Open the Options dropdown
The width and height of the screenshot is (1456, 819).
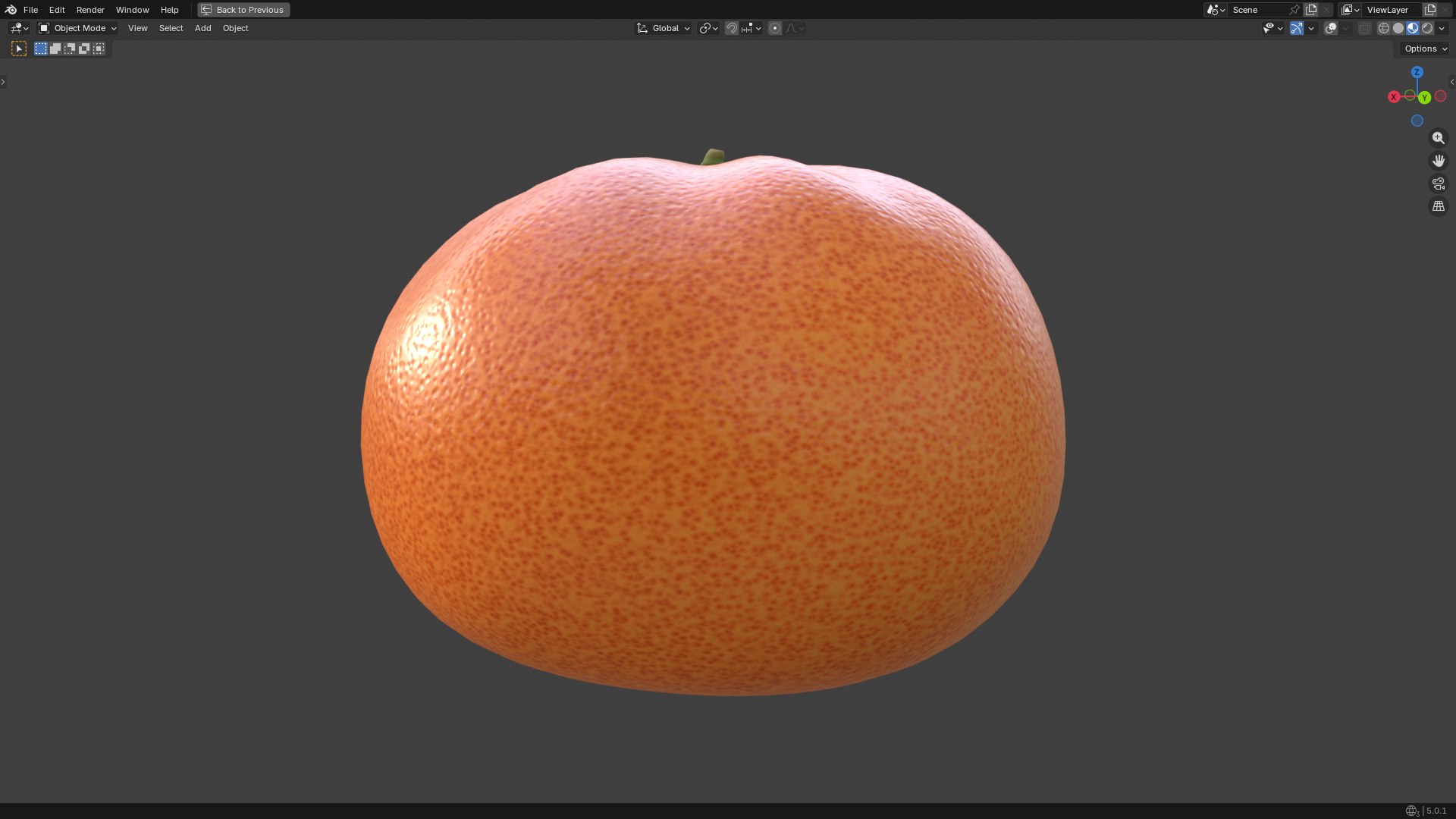[x=1426, y=49]
